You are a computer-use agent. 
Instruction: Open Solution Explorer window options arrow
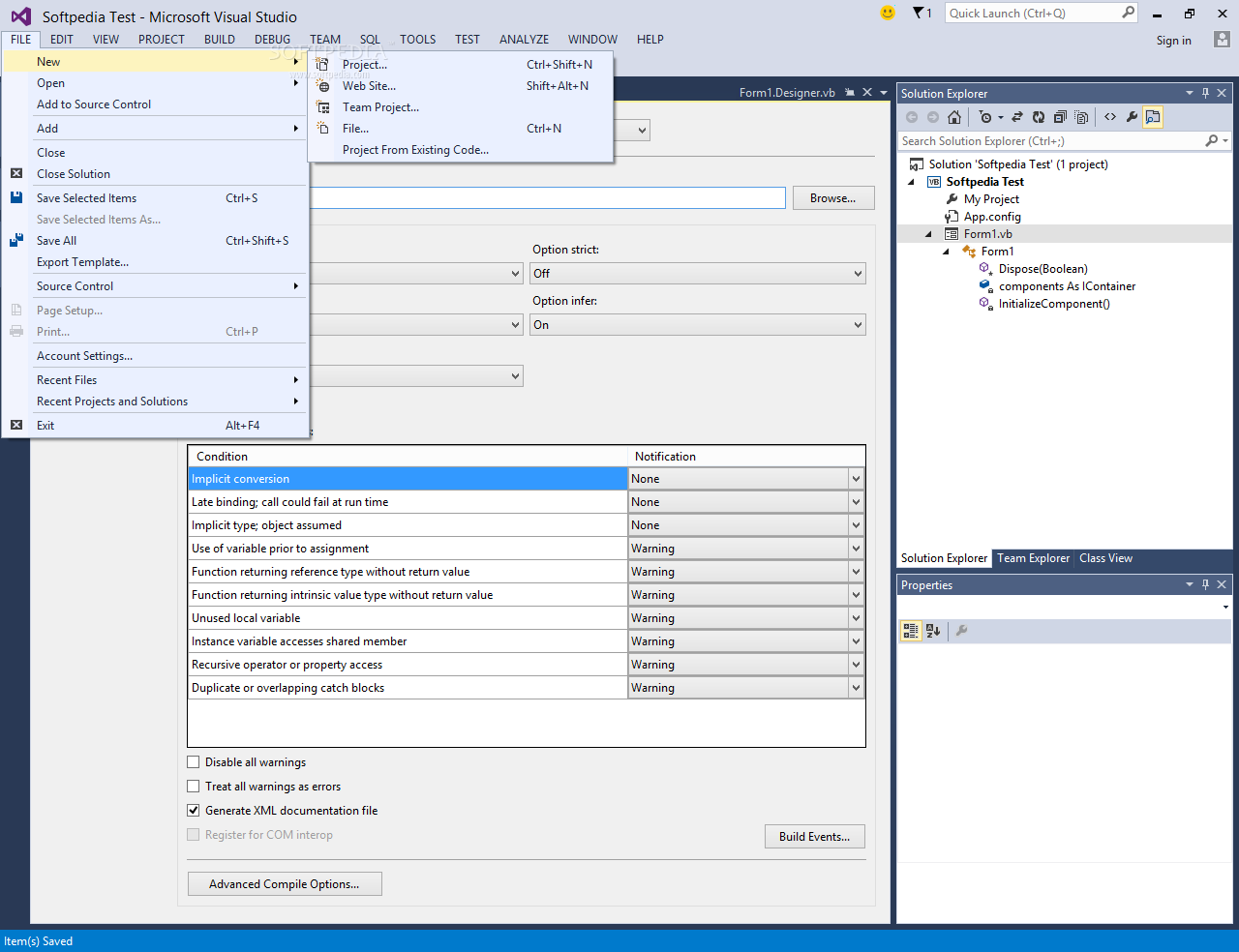point(1190,93)
